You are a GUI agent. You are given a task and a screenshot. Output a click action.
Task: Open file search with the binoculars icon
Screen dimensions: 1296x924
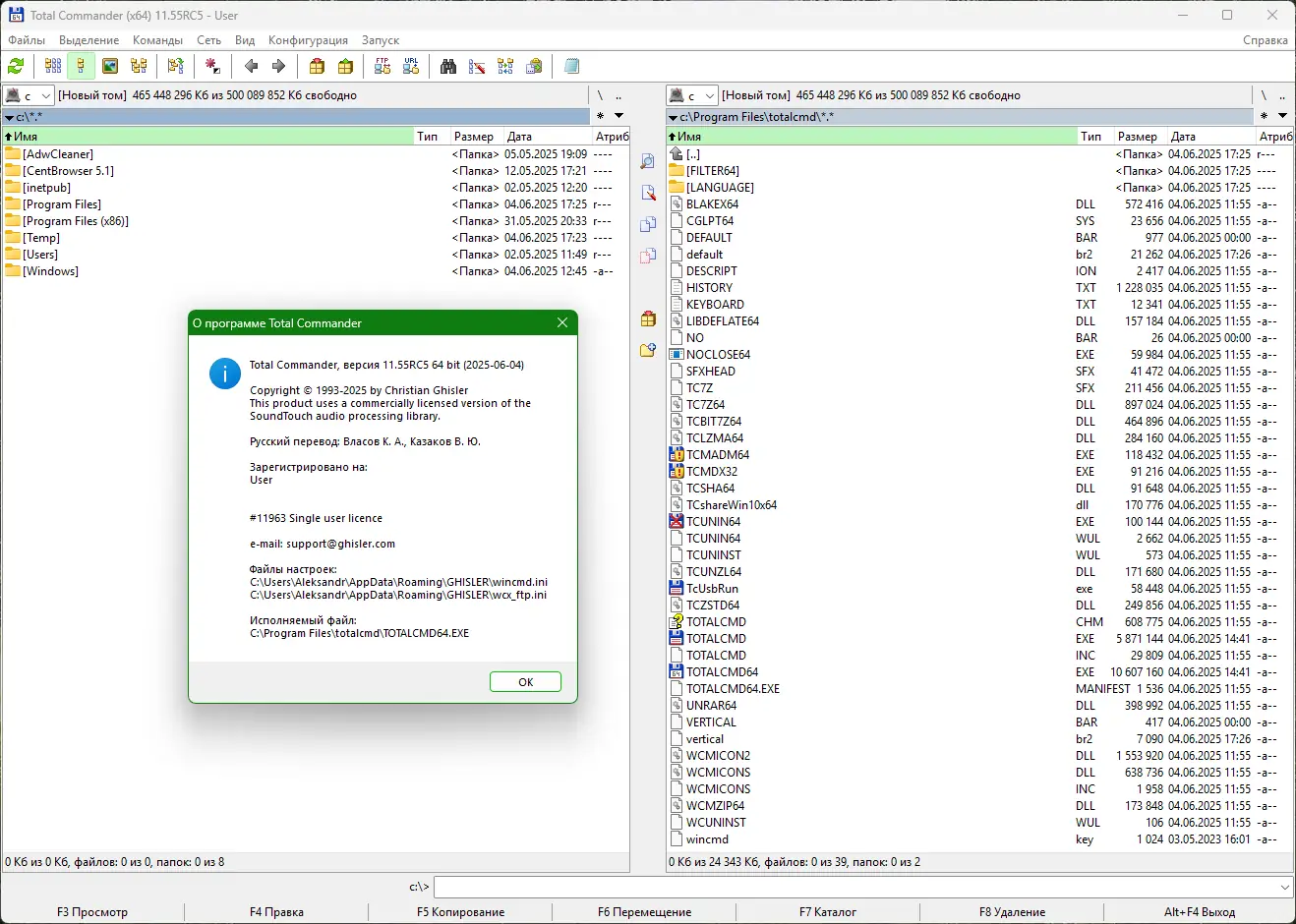(448, 66)
